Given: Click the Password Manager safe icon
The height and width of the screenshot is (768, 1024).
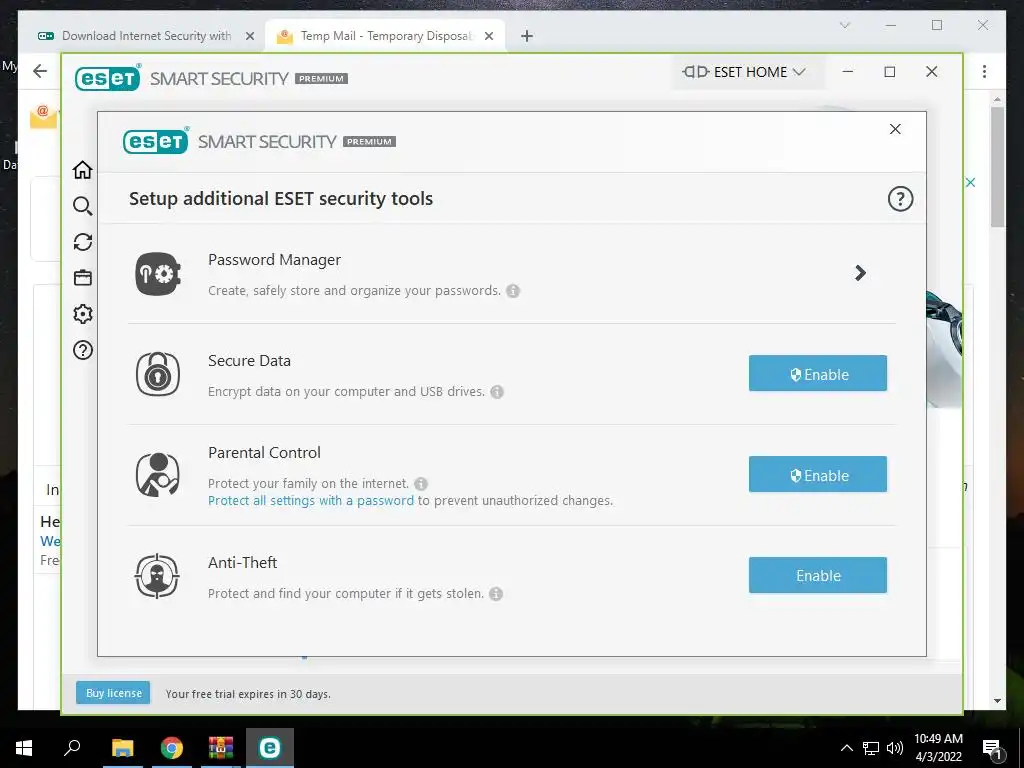Looking at the screenshot, I should [x=157, y=274].
